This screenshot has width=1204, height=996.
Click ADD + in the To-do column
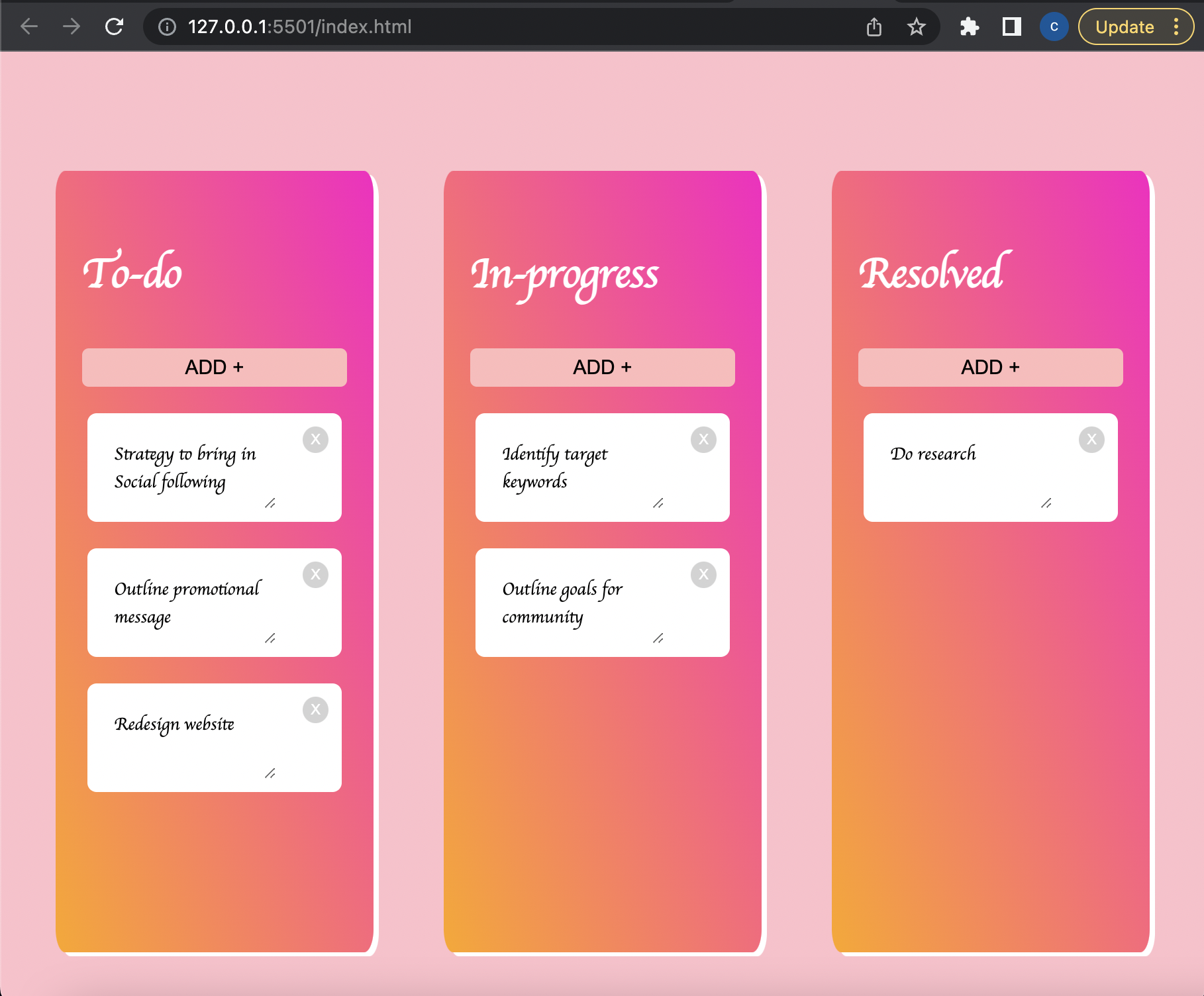pos(214,367)
